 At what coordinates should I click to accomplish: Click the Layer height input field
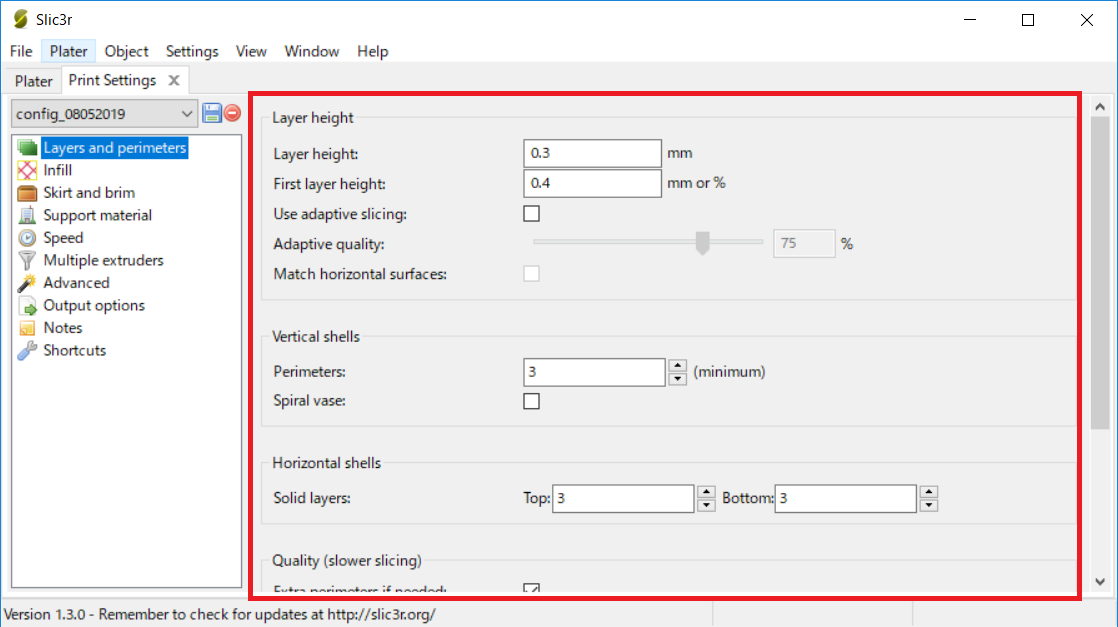click(592, 153)
